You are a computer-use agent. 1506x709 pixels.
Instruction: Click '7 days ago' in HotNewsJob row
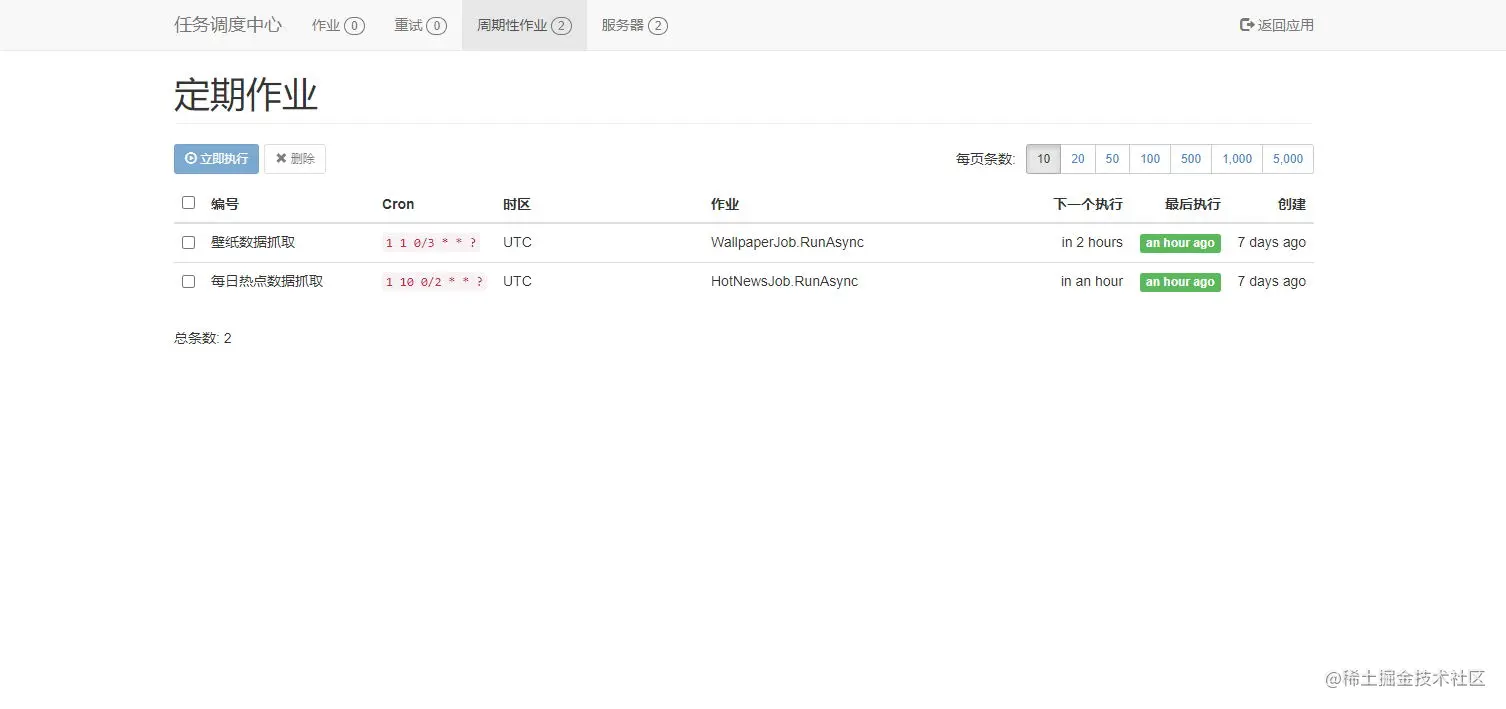(1271, 281)
